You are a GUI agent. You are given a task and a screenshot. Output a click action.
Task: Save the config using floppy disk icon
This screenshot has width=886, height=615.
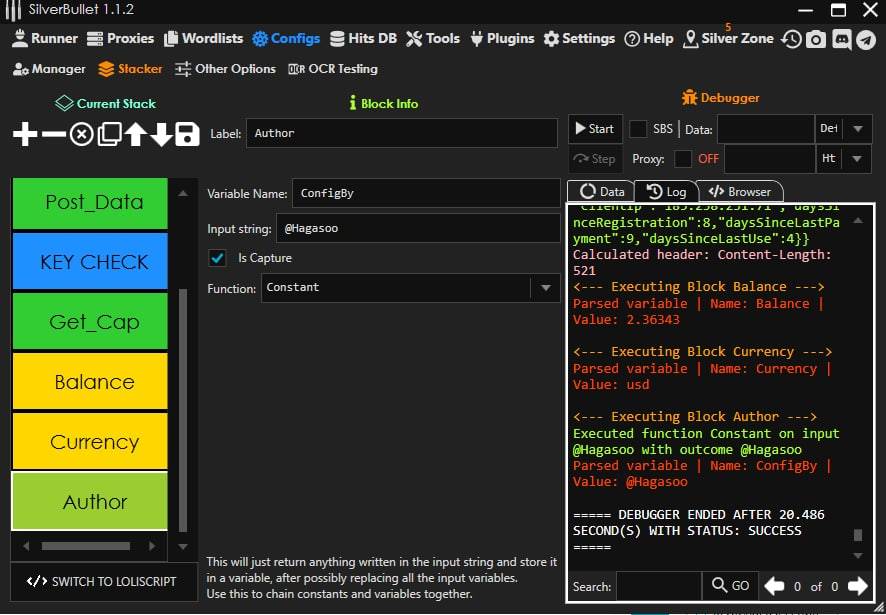(x=187, y=134)
